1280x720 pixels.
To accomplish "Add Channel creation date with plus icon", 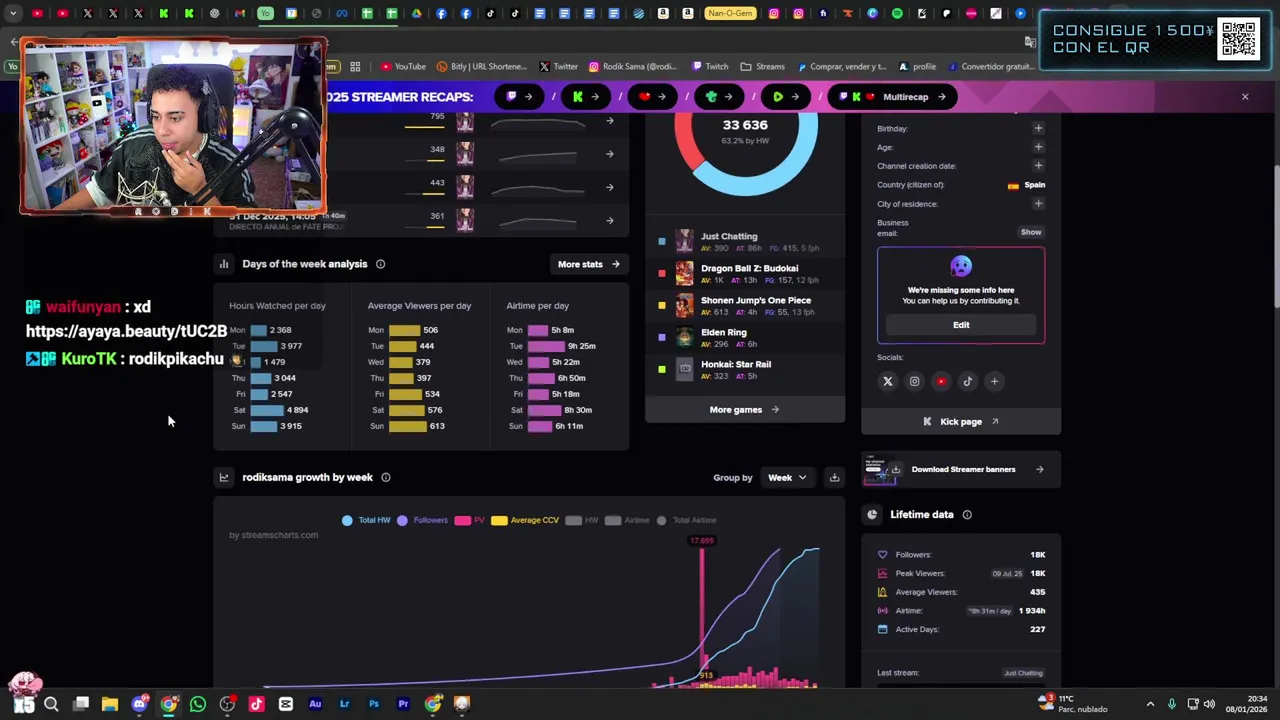I will (x=1038, y=166).
